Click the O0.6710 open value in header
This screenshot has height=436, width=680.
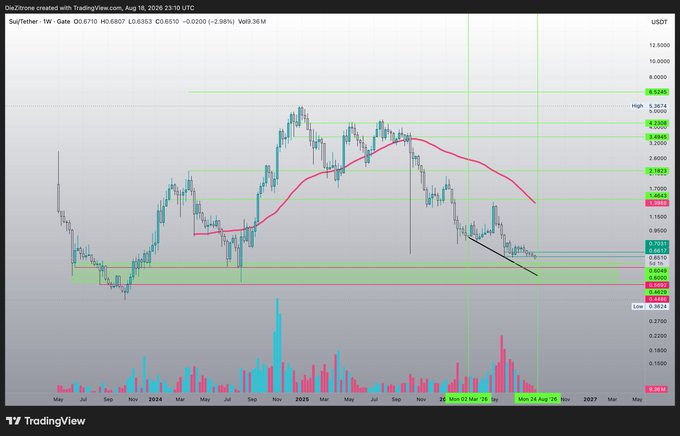85,21
